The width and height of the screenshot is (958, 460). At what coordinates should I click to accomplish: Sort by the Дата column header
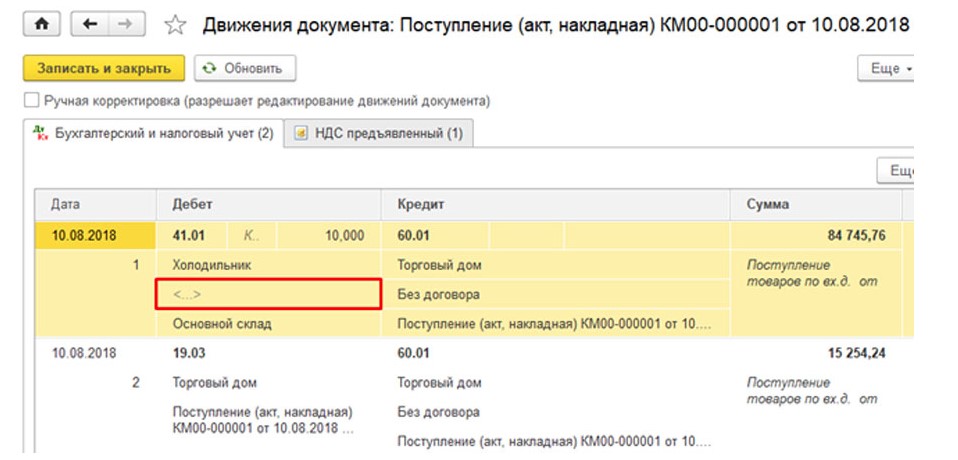pyautogui.click(x=66, y=204)
